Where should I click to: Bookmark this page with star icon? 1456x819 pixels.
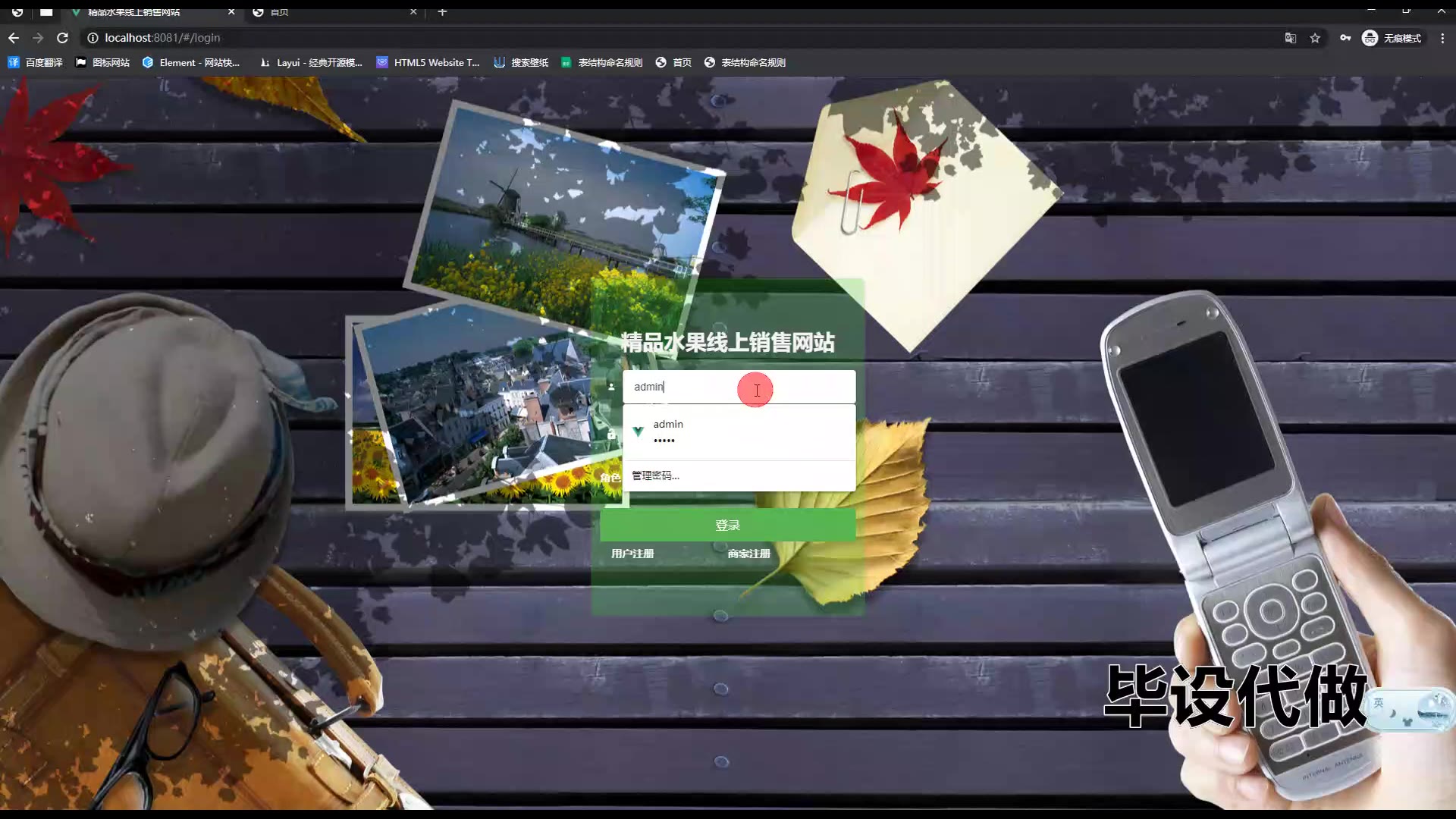[1315, 38]
